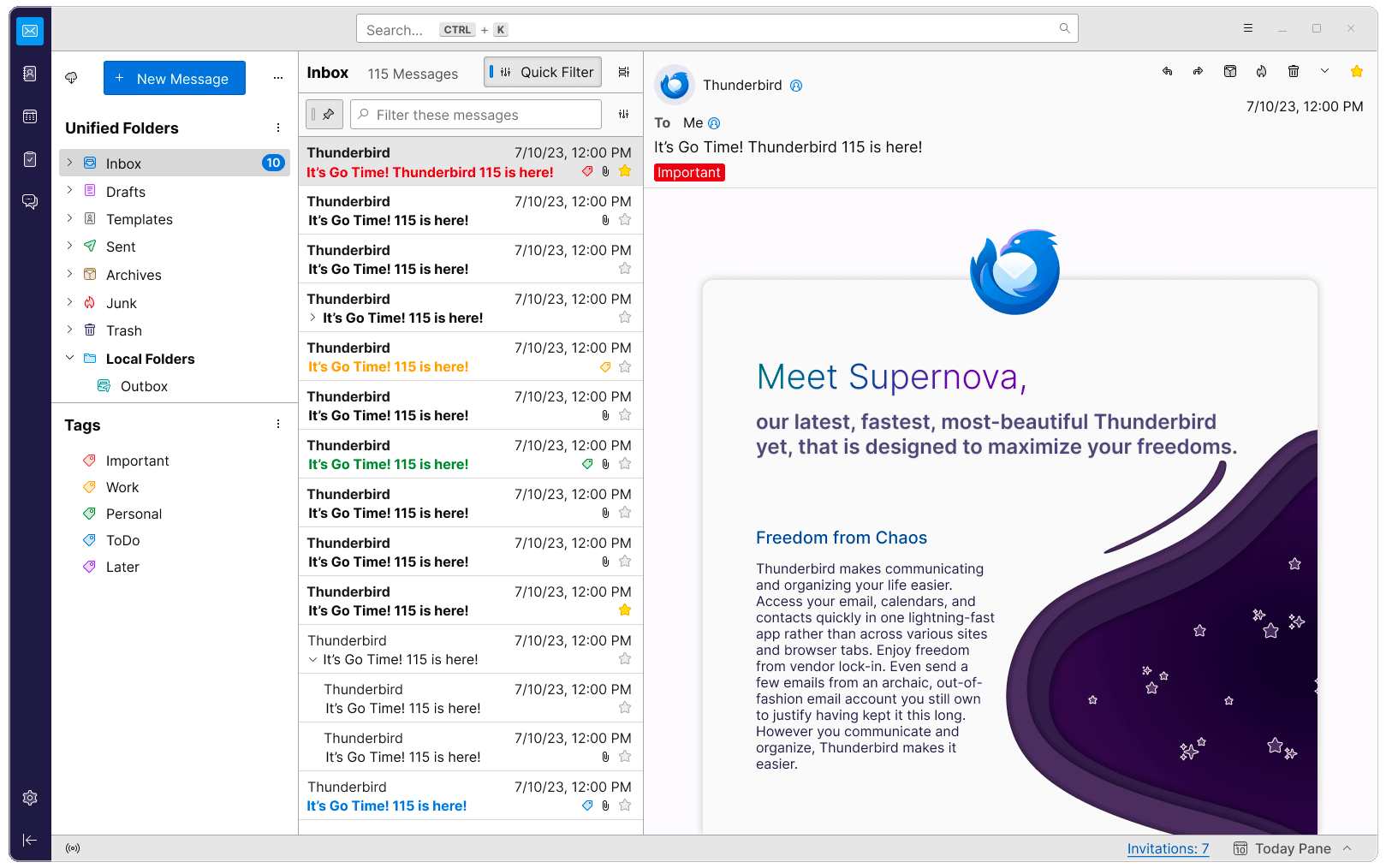Select the red Important tag
Screen dimensions: 1392x868
[137, 461]
